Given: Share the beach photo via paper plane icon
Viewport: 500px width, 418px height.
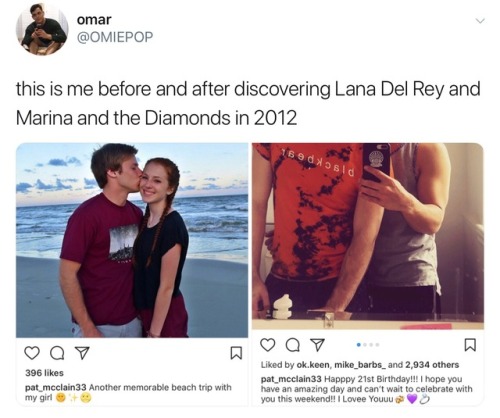Looking at the screenshot, I should [82, 353].
